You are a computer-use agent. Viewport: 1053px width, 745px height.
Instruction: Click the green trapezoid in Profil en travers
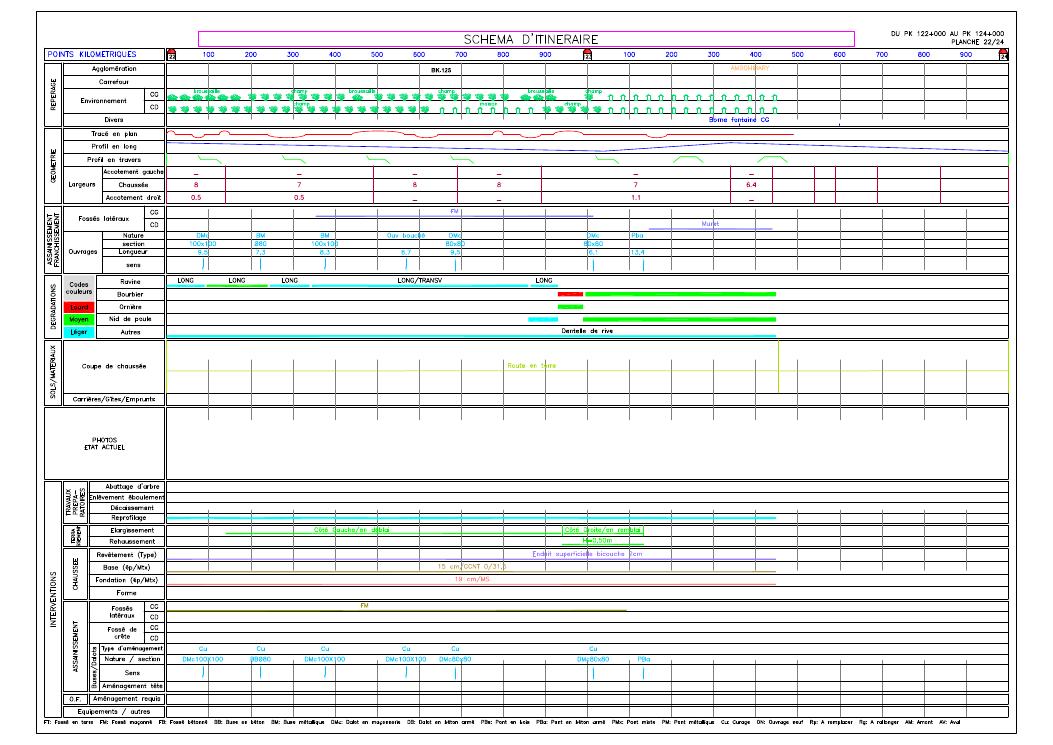(x=688, y=158)
